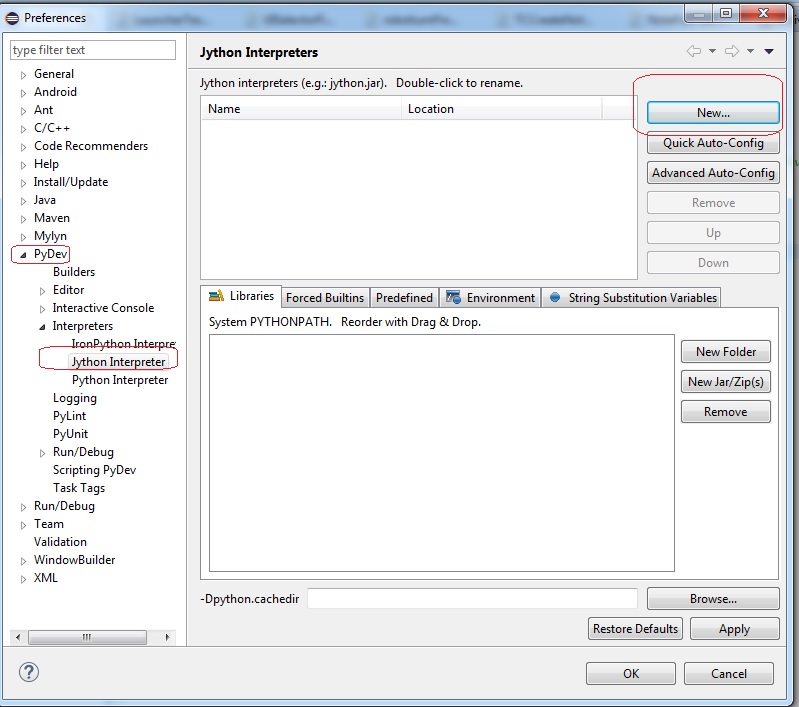Open Scripting PyDev page

coord(94,470)
